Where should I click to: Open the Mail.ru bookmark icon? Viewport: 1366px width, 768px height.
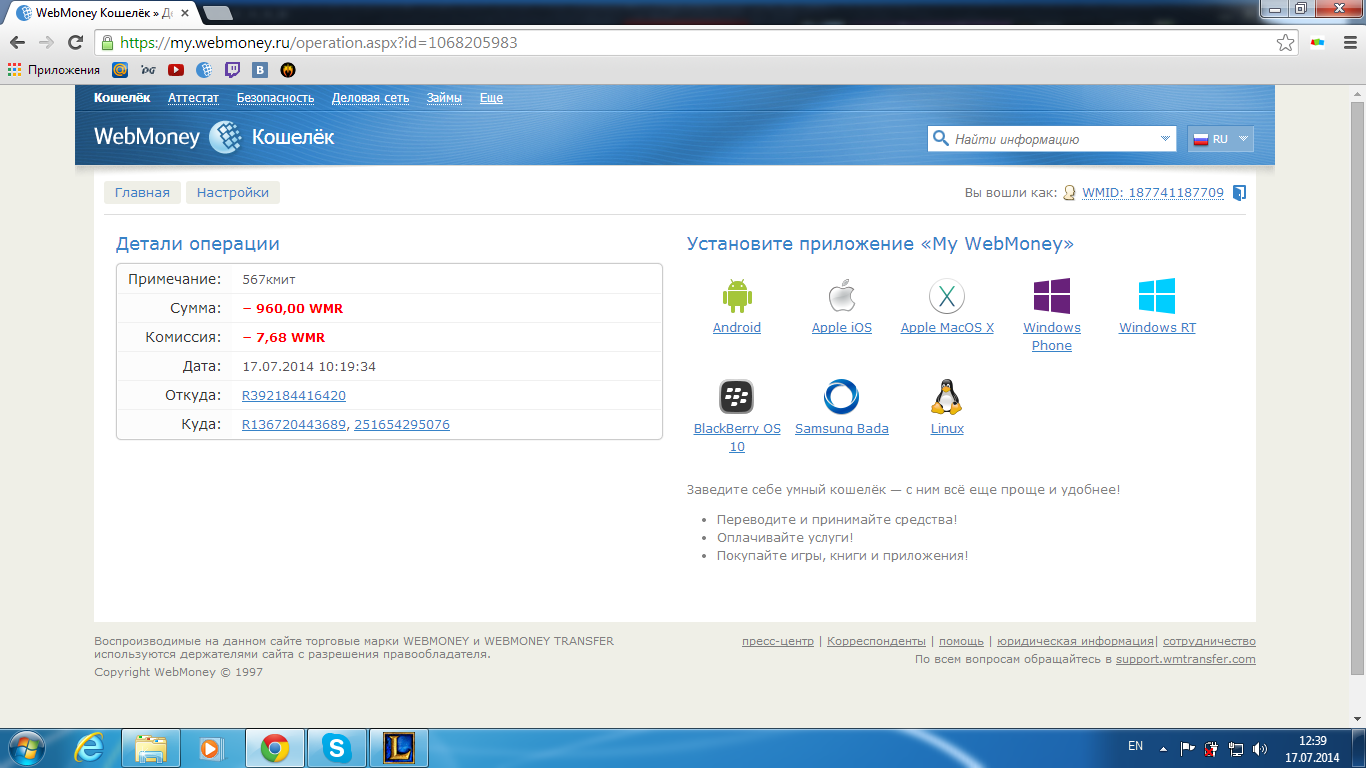120,70
